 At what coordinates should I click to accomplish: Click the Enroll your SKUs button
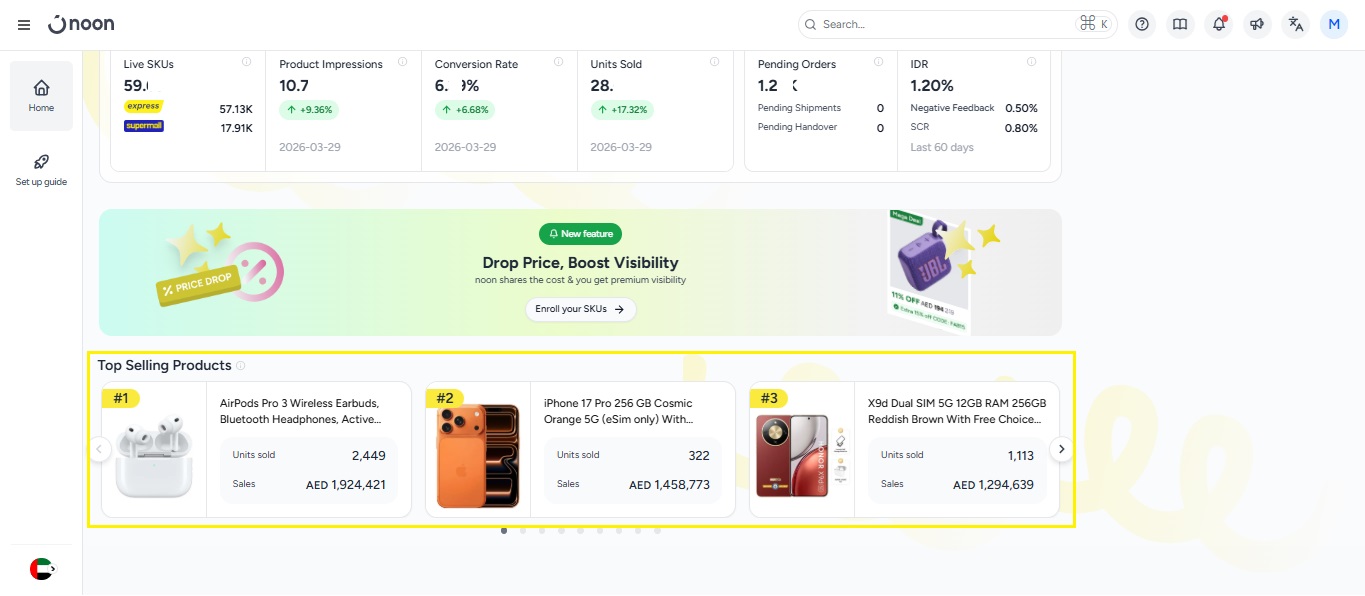coord(580,309)
